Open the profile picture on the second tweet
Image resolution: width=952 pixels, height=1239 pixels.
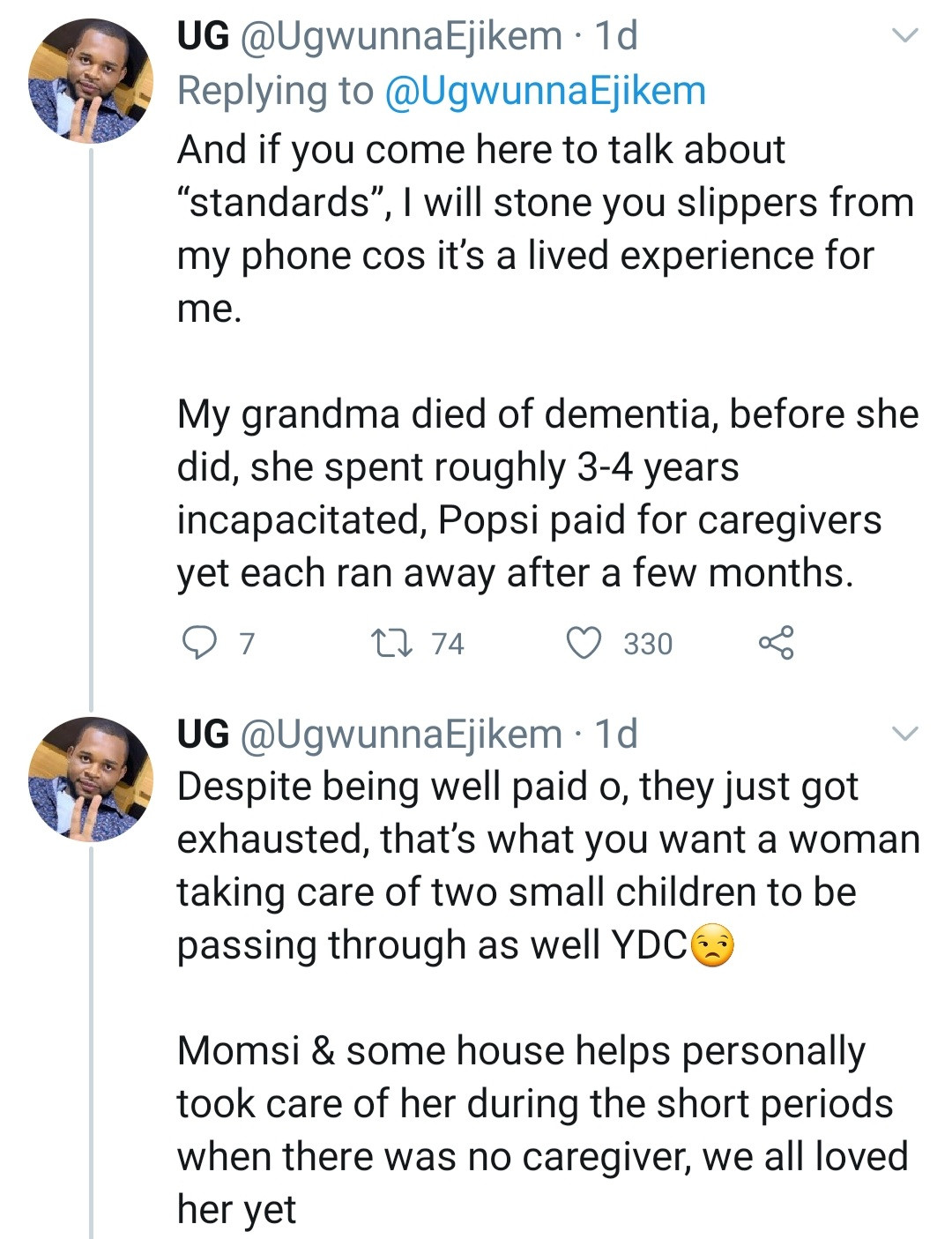click(91, 780)
